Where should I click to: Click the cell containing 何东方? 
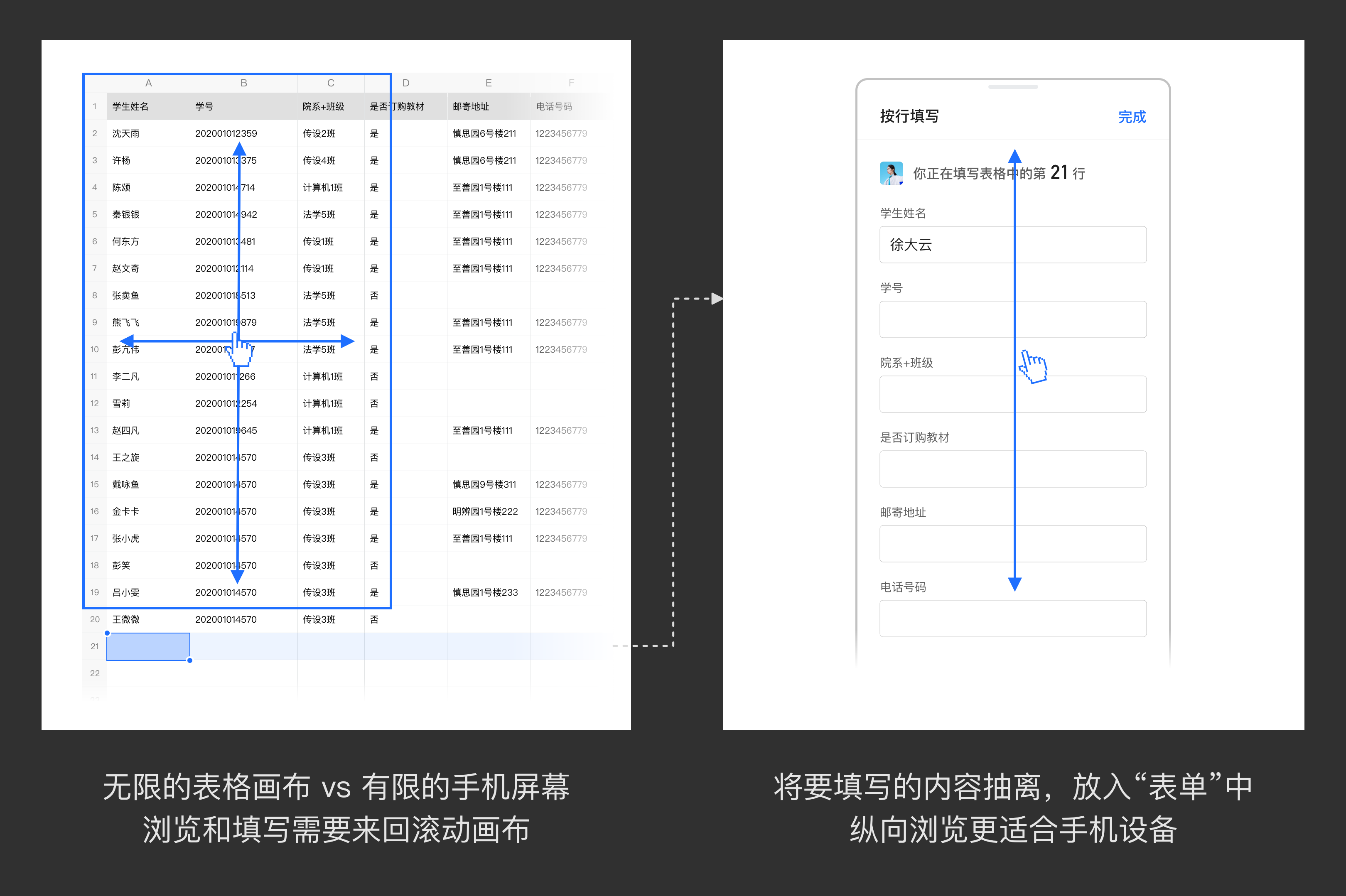tap(149, 241)
